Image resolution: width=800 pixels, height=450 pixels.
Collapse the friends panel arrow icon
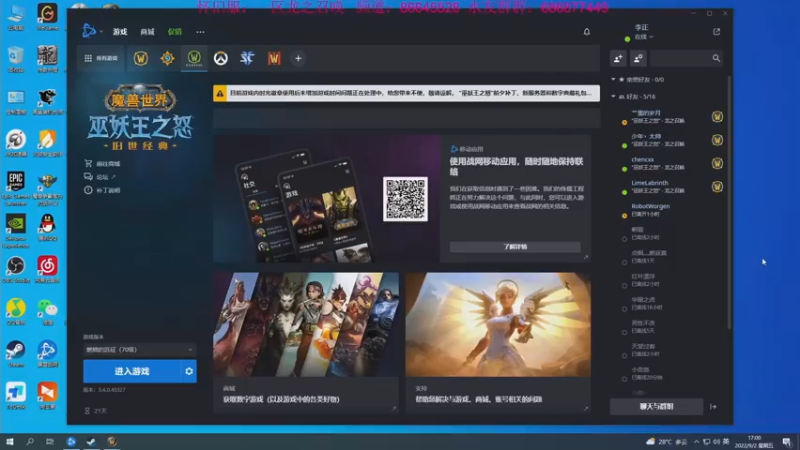coord(713,407)
